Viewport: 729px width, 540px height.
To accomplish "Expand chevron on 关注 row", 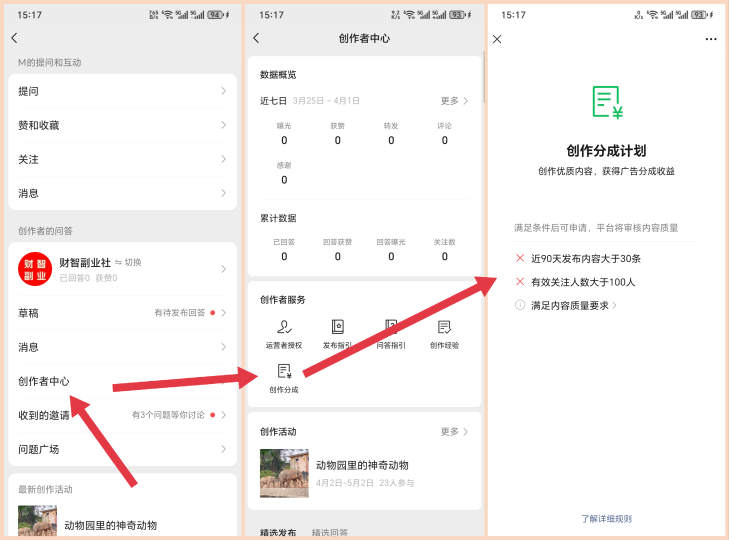I will 224,159.
